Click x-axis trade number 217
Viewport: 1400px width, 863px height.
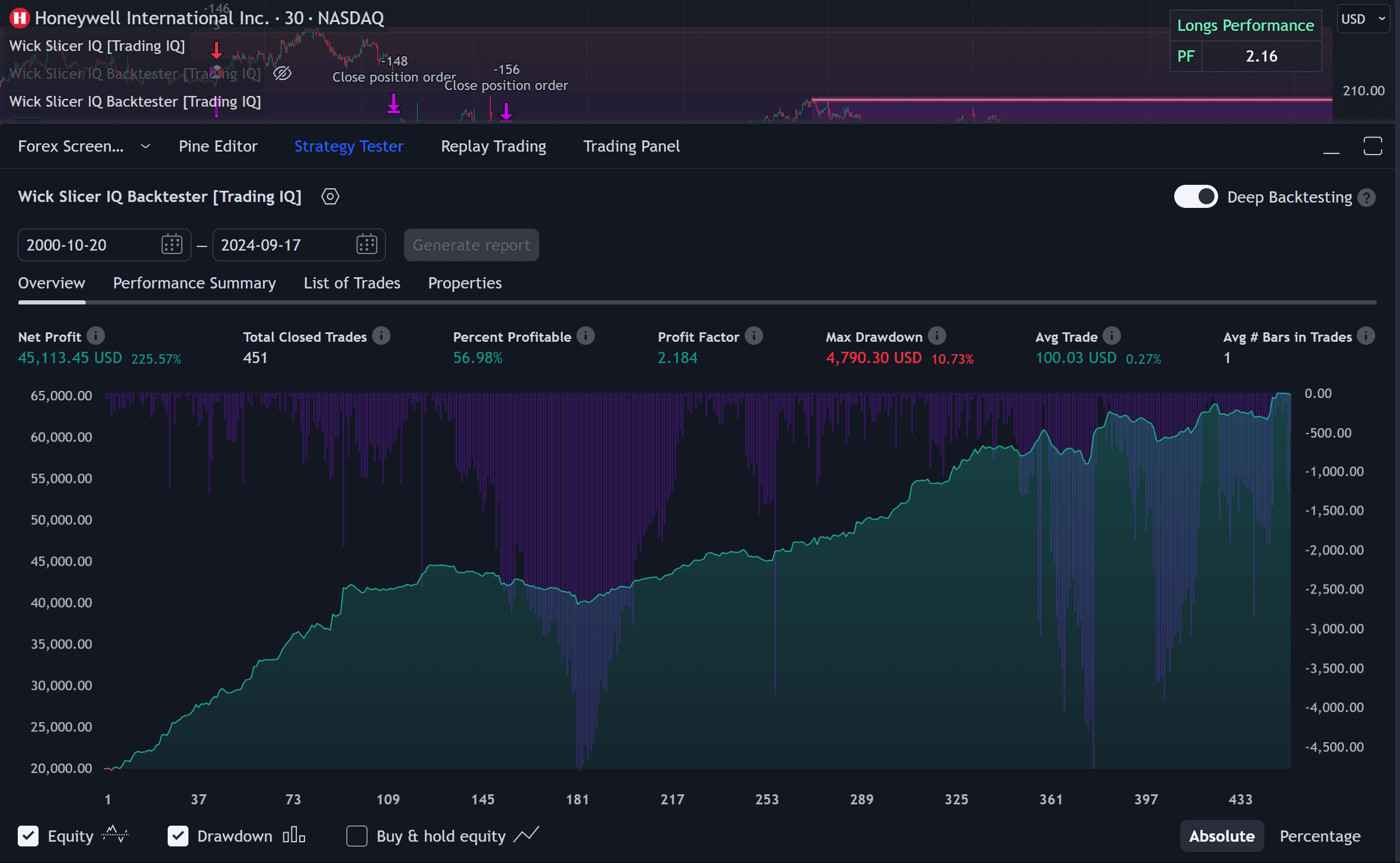tap(672, 799)
